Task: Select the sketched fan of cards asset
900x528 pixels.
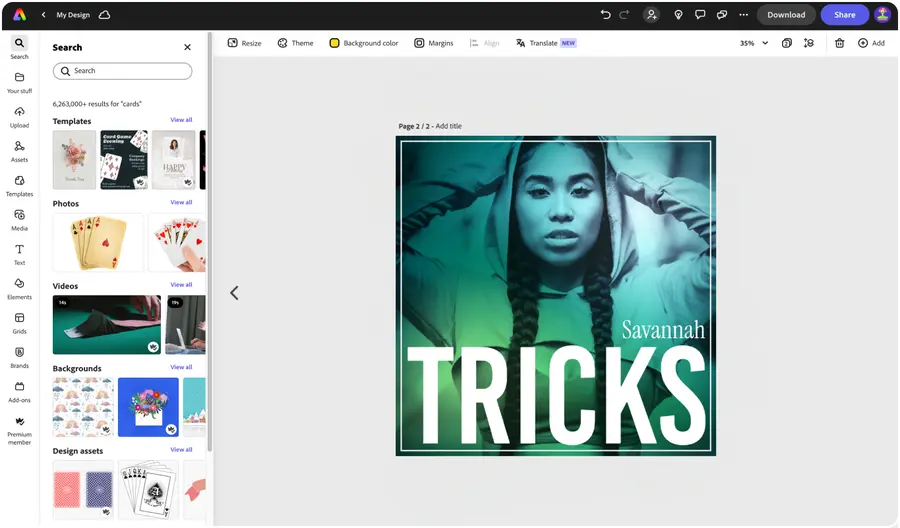Action: pyautogui.click(x=149, y=490)
